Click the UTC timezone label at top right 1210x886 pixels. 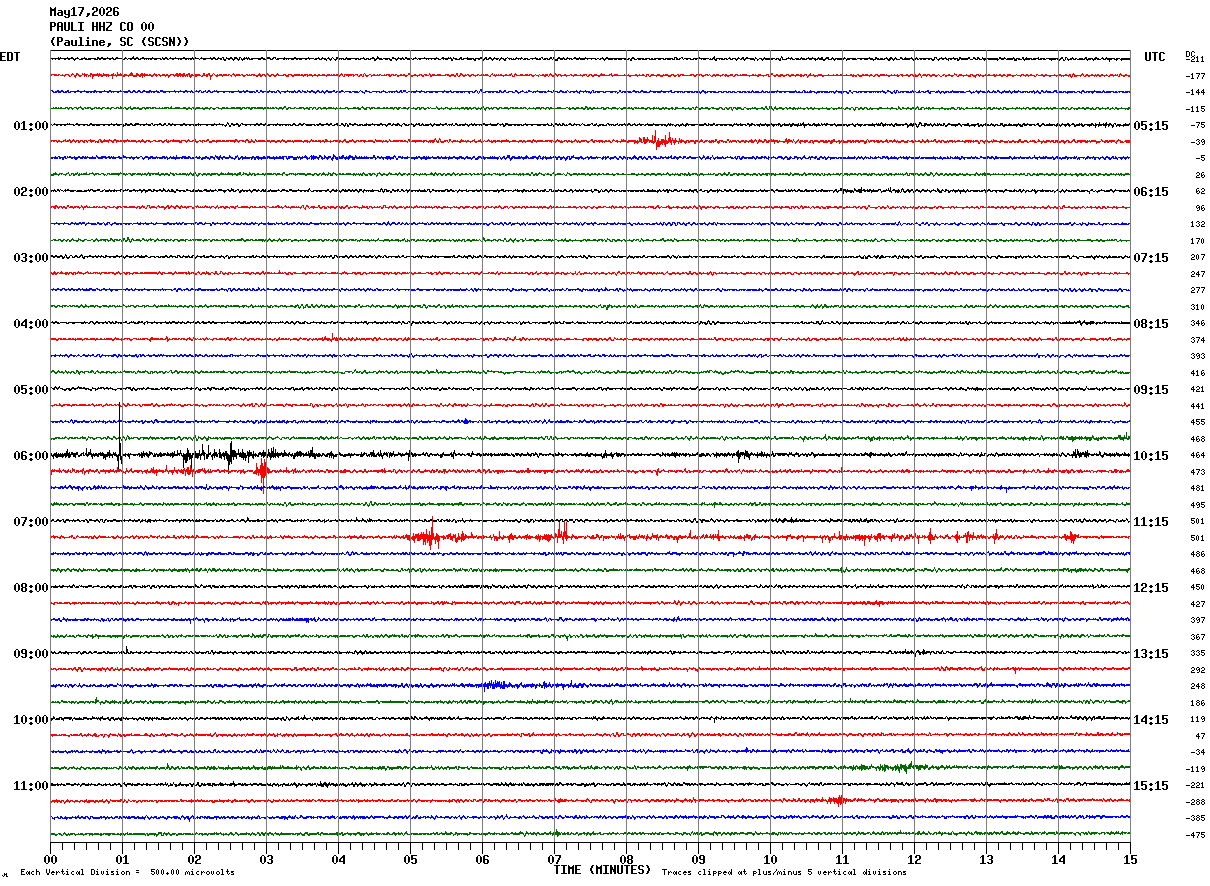pos(1155,57)
